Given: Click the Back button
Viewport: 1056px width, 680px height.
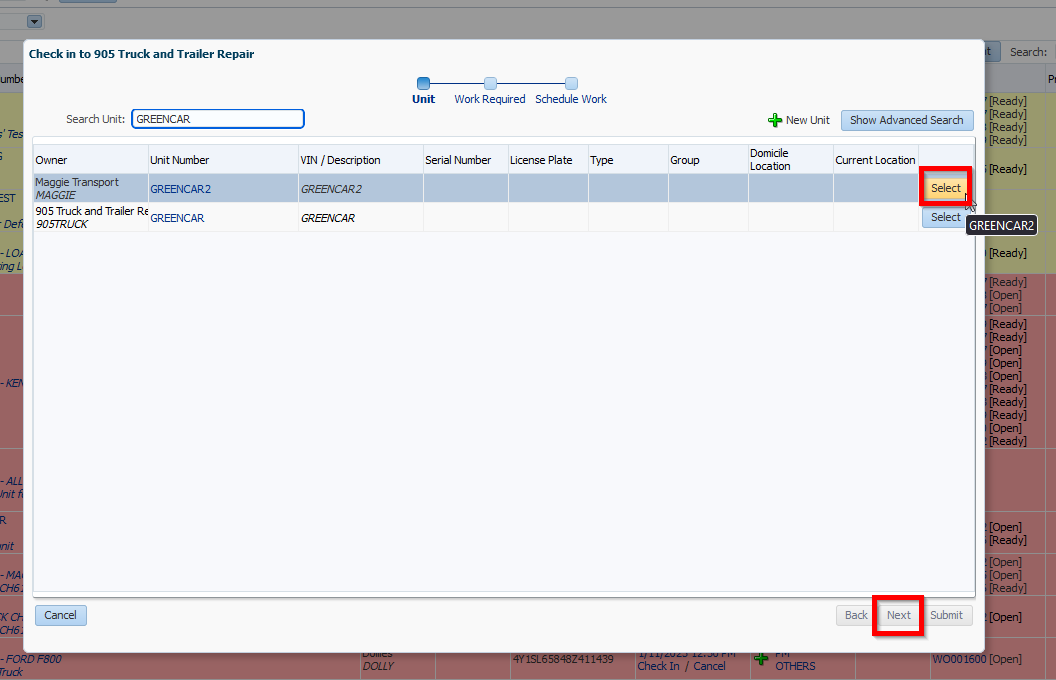Looking at the screenshot, I should (856, 615).
